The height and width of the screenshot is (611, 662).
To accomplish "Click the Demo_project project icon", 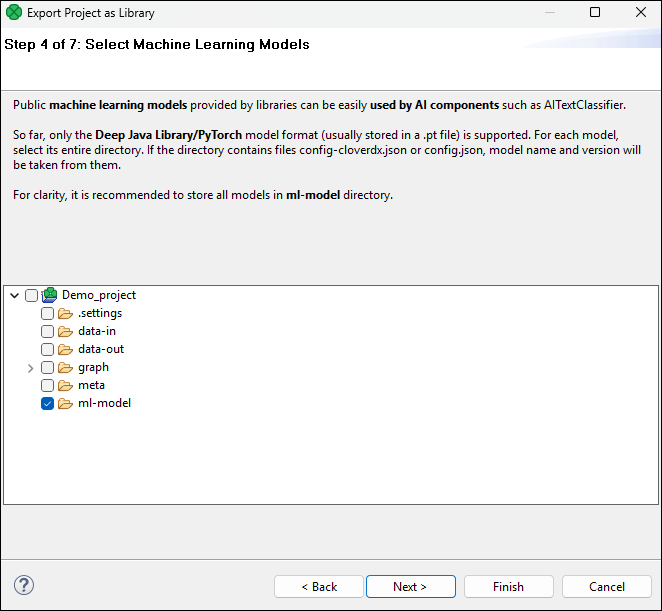I will click(x=50, y=295).
